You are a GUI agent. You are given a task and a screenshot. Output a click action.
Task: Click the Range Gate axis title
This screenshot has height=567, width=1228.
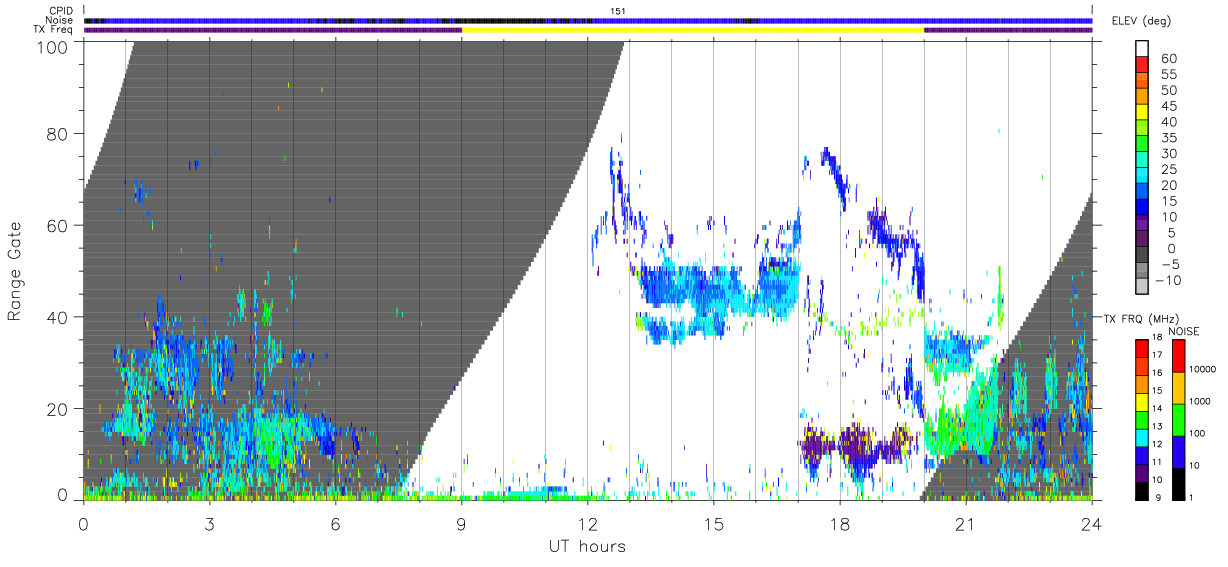tap(15, 271)
